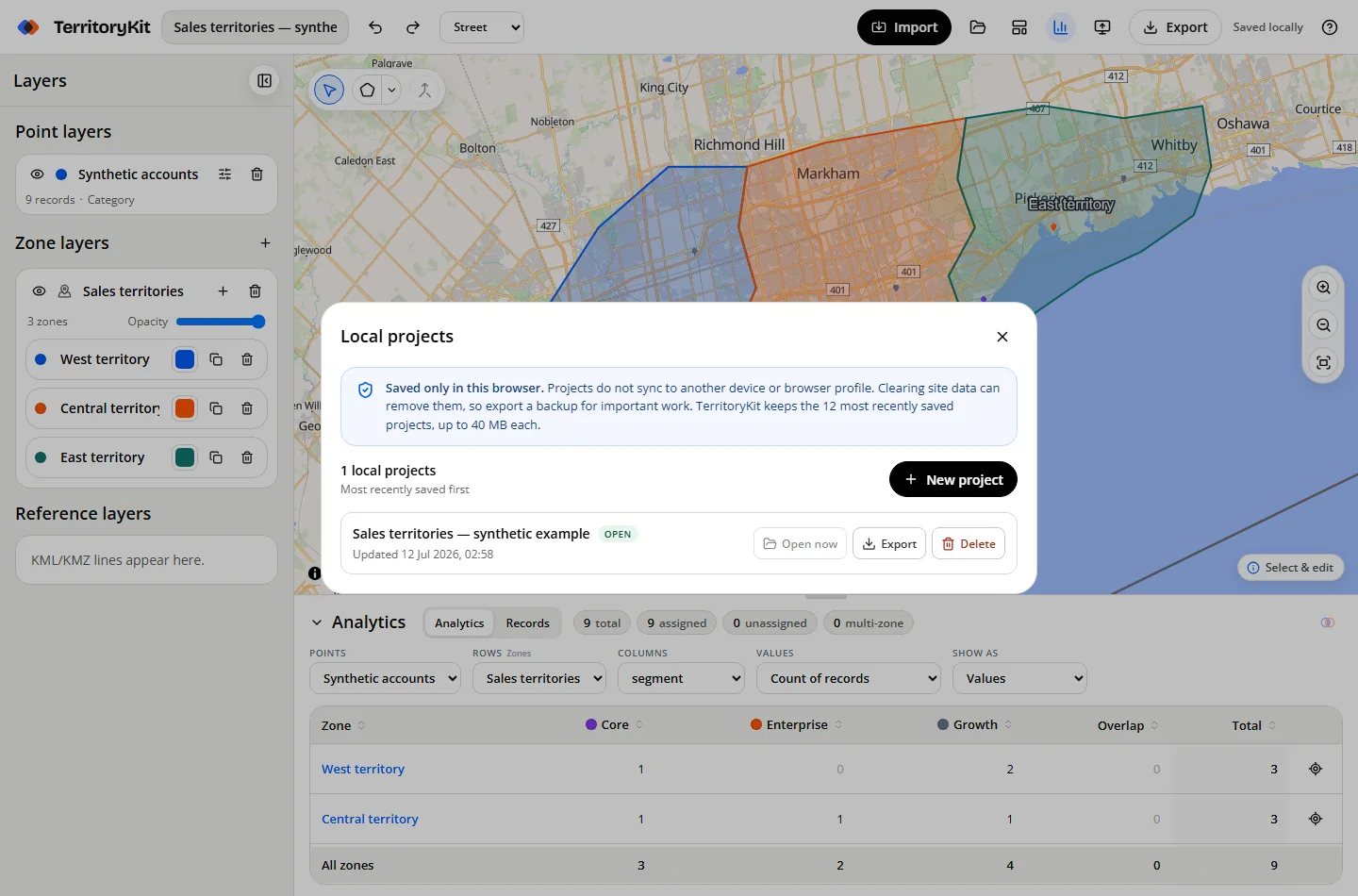Open the Columns segment dropdown
The image size is (1358, 896).
pos(681,678)
